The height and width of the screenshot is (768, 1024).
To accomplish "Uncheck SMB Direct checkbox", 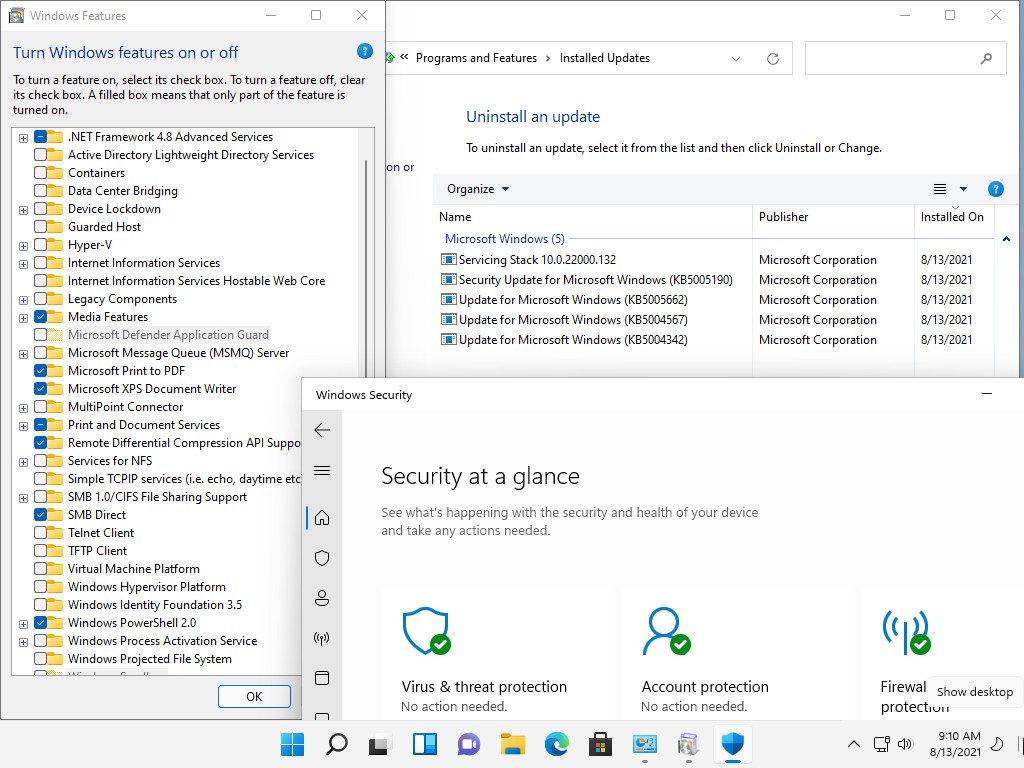I will point(40,515).
